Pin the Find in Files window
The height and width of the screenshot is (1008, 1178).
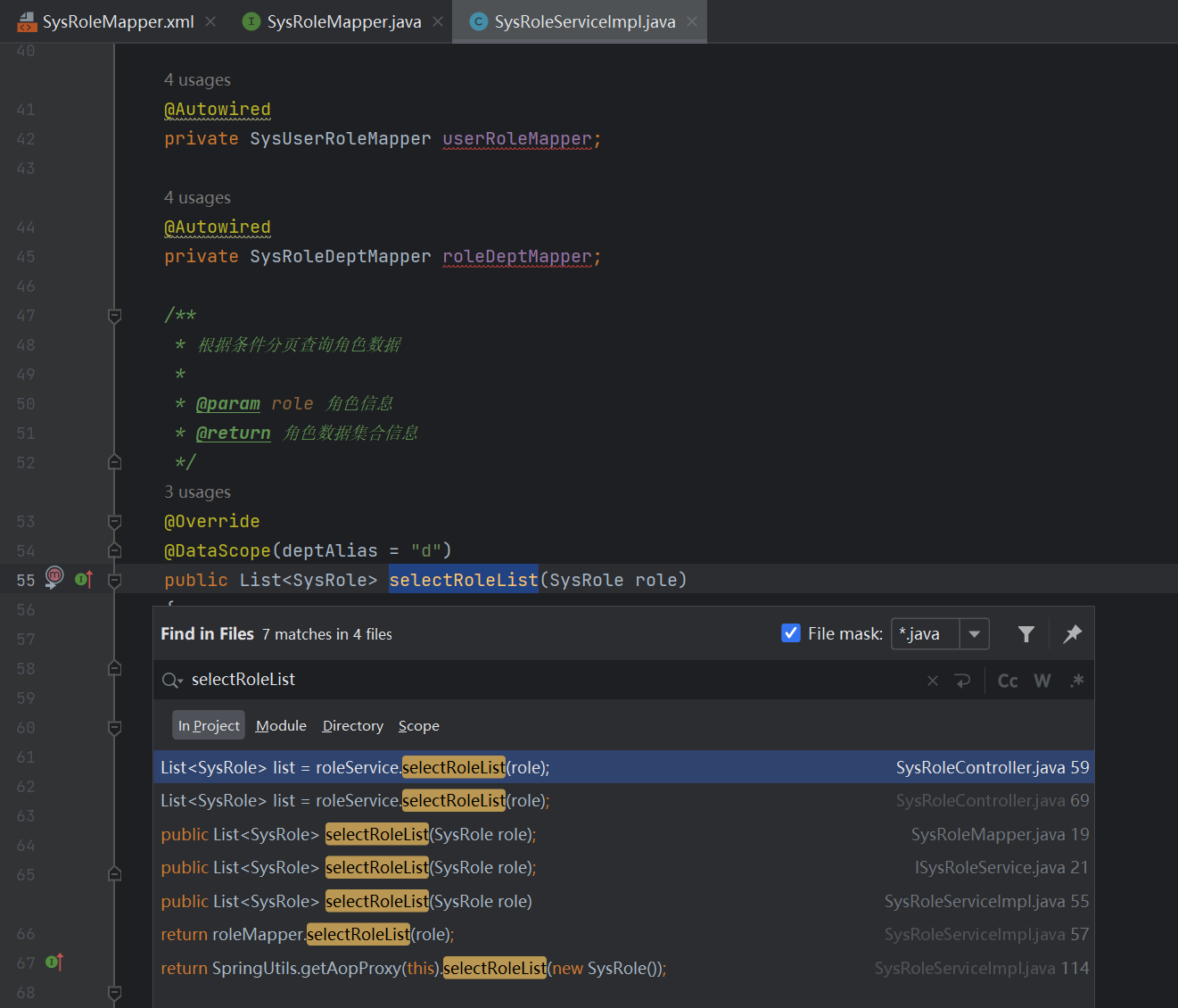click(x=1072, y=634)
